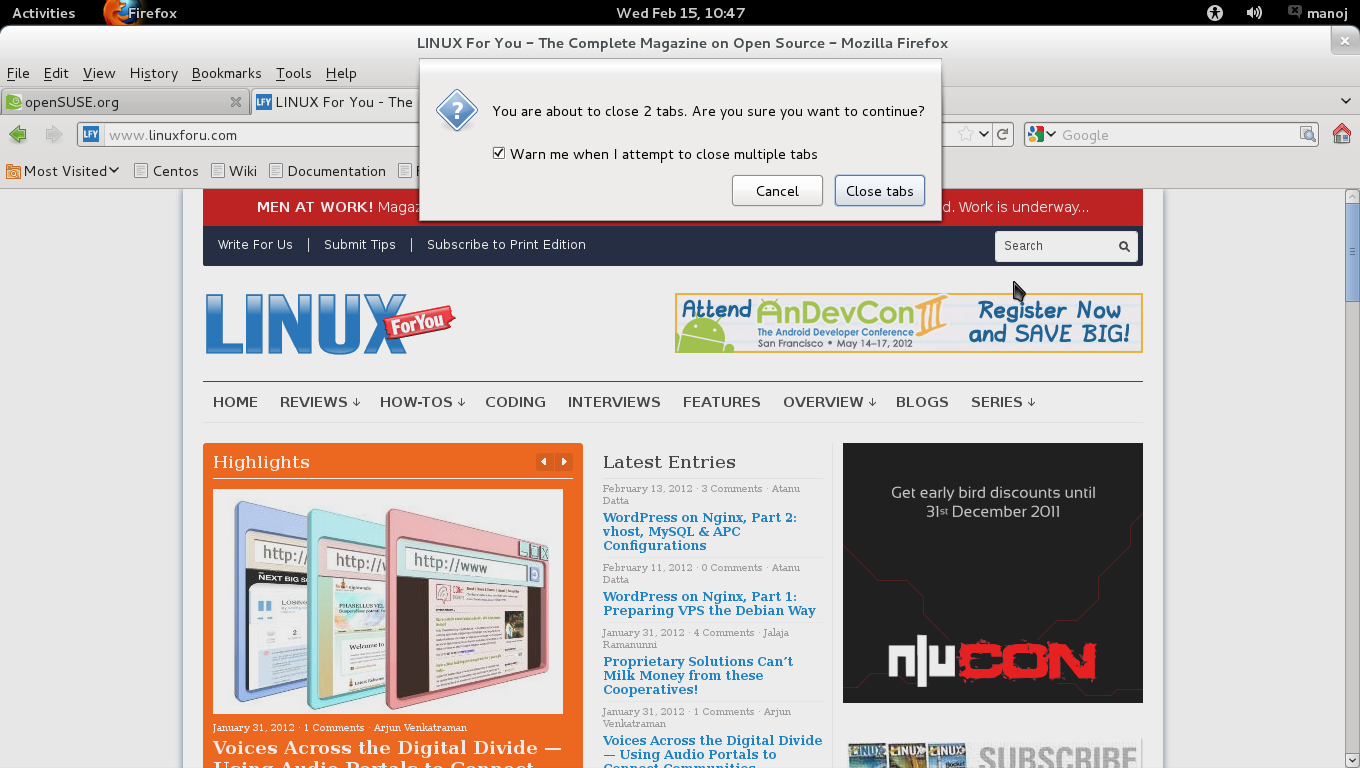Open the list all tabs arrow
Viewport: 1360px width, 768px height.
1346,101
